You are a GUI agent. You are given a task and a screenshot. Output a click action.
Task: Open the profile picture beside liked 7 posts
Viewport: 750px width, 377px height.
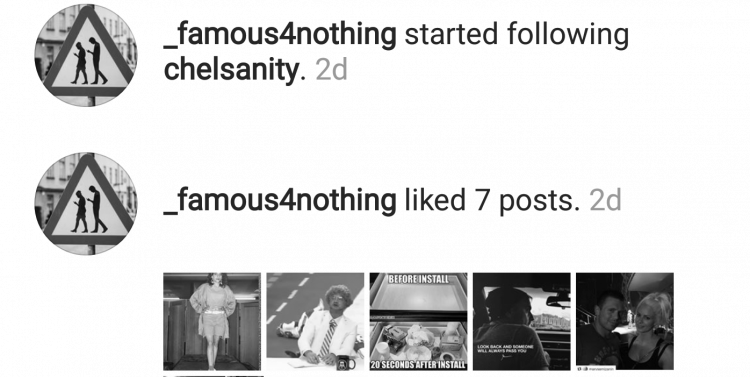tap(86, 203)
